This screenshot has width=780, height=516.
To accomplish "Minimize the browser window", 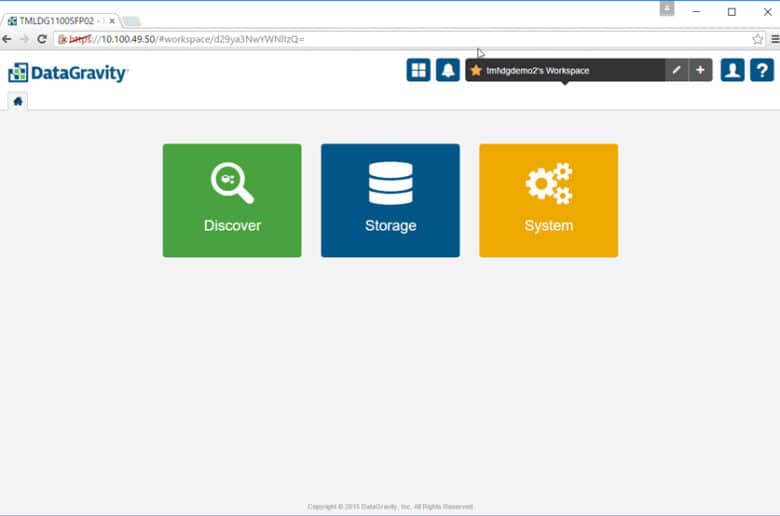I will click(696, 11).
